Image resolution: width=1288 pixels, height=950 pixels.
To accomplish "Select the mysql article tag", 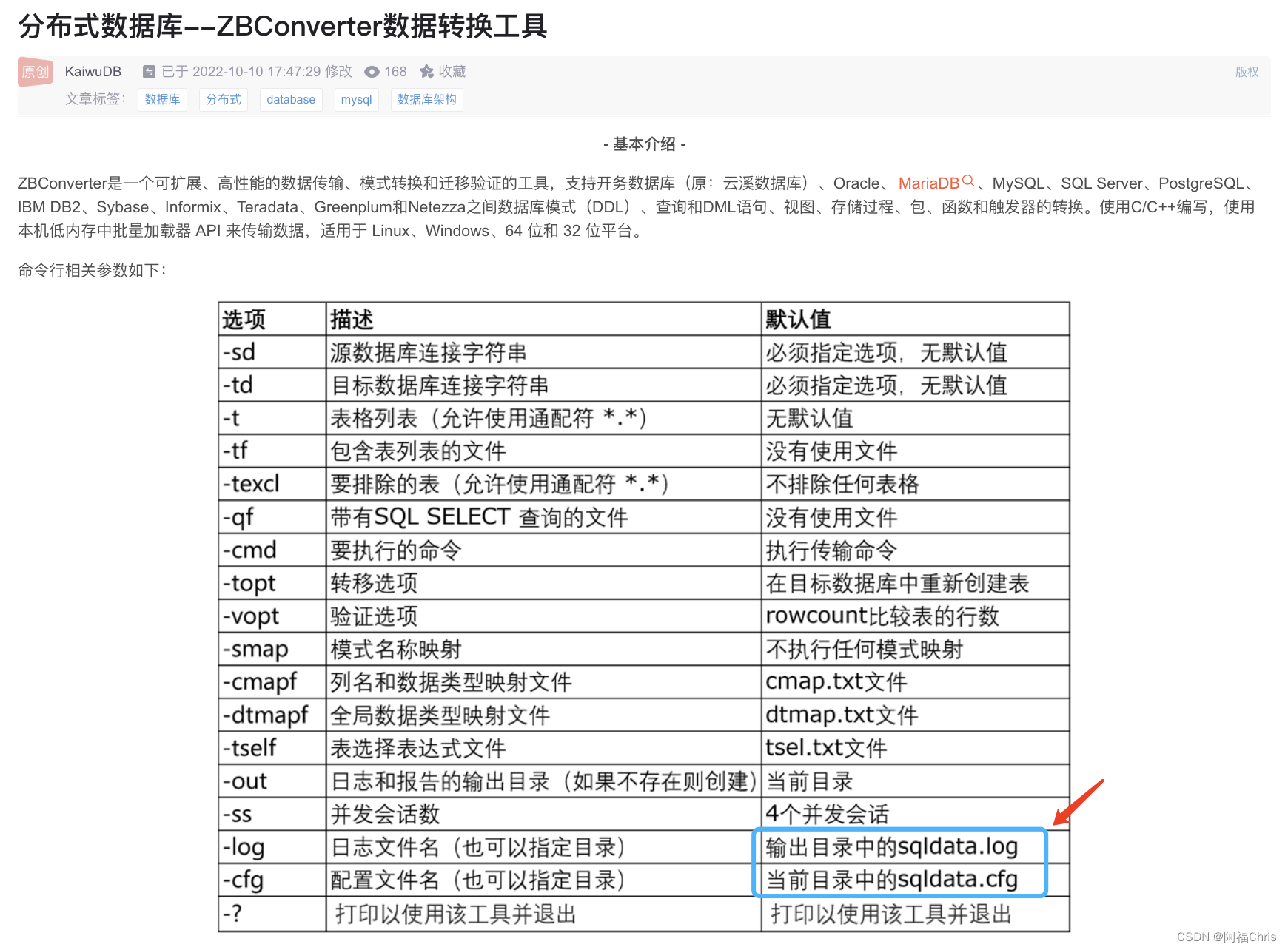I will [356, 99].
